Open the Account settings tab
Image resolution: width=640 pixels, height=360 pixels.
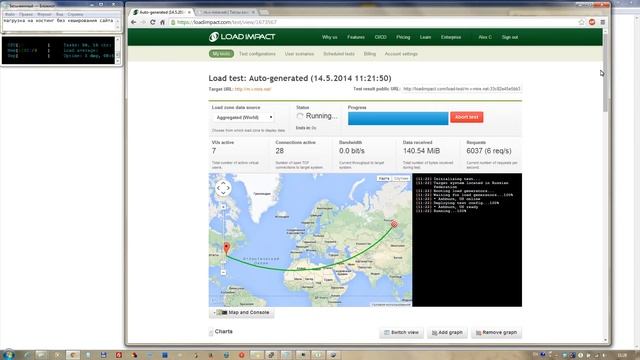401,54
